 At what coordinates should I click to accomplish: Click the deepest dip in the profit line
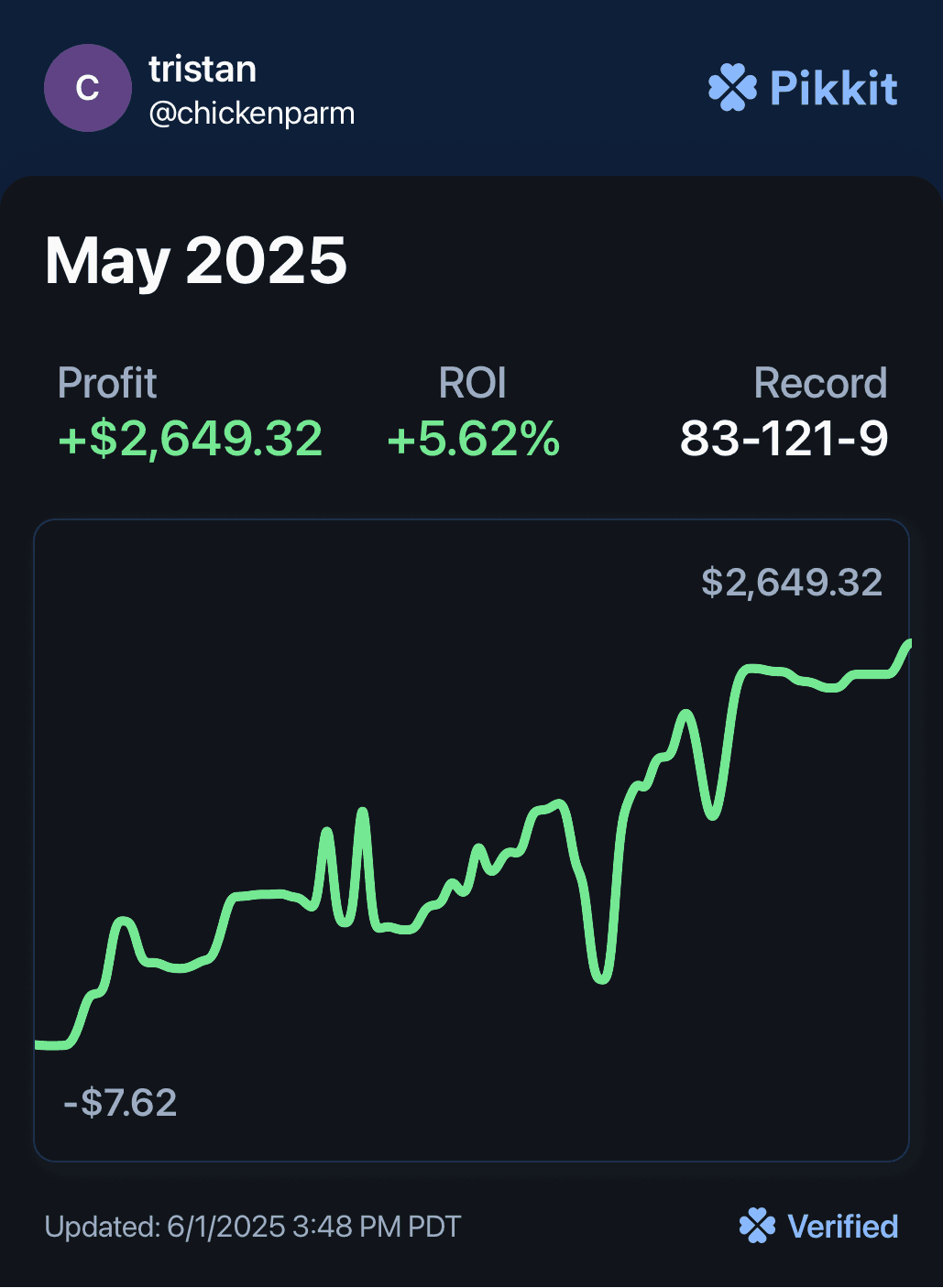click(601, 978)
